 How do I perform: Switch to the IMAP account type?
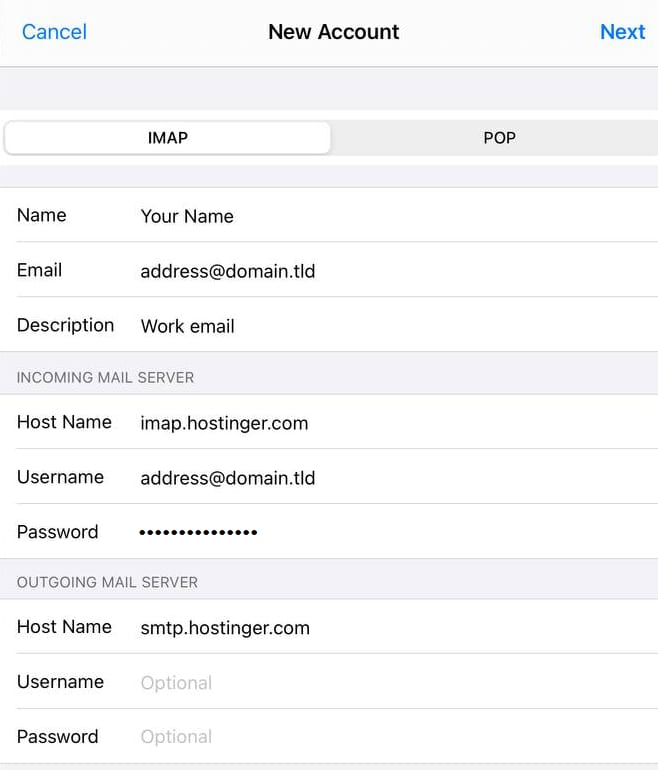168,138
